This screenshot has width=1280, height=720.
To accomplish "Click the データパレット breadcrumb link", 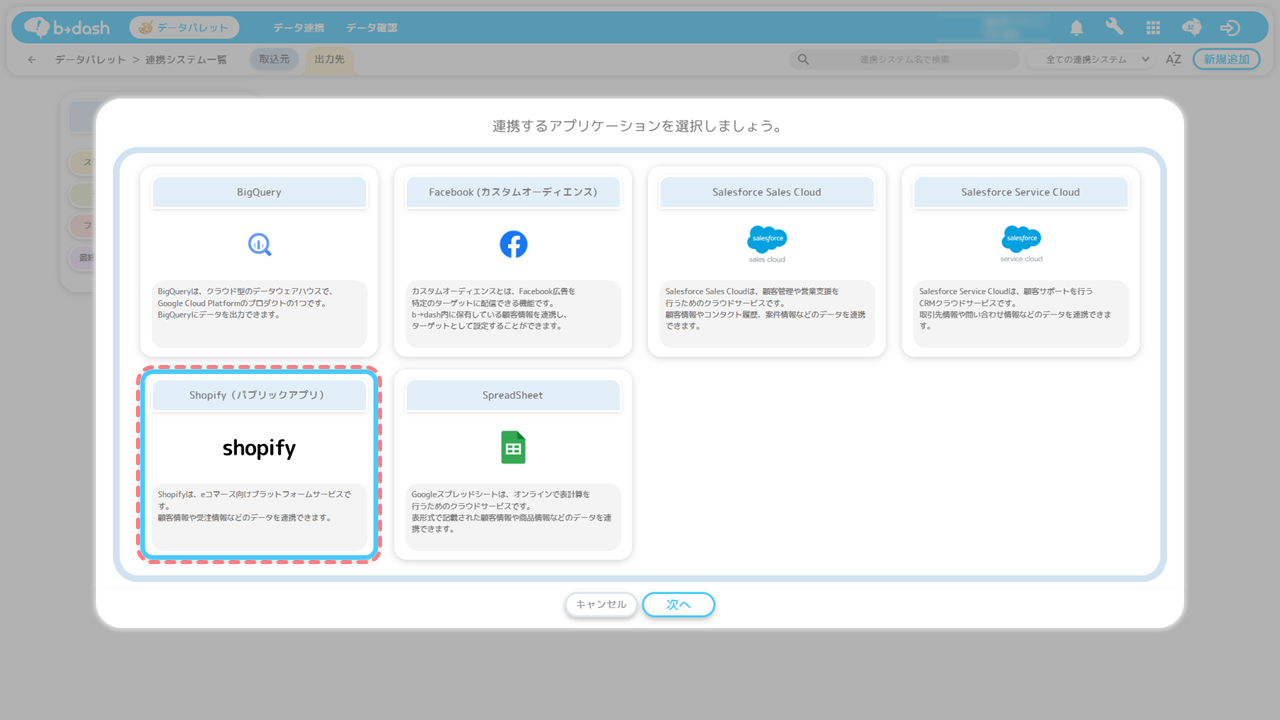I will click(x=90, y=60).
